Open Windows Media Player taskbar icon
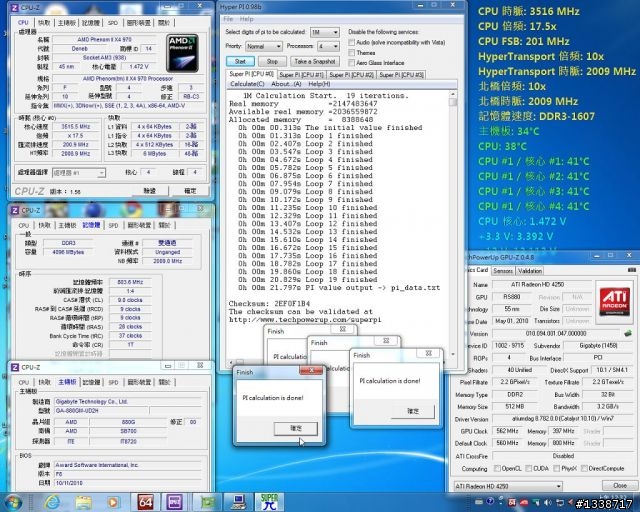 113,502
